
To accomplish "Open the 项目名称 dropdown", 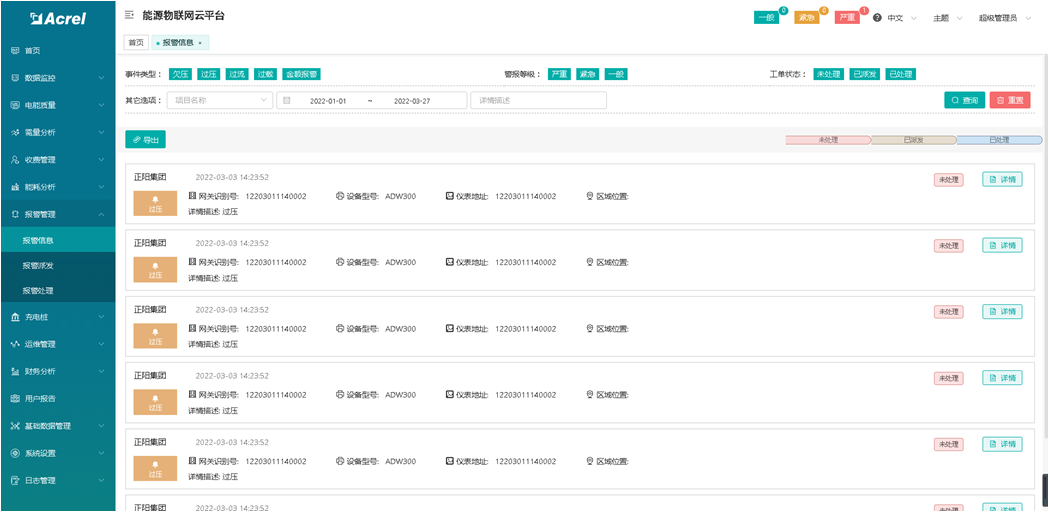I will click(220, 100).
